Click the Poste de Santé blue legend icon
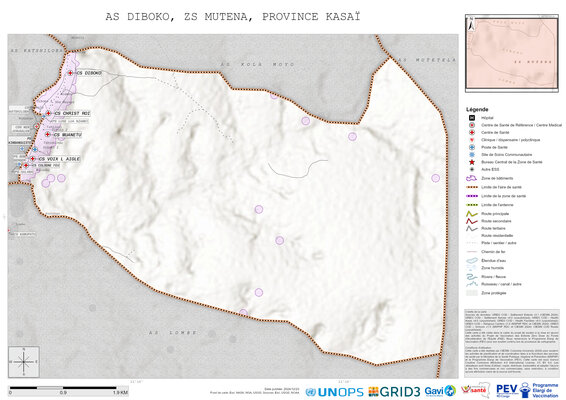566x400 pixels. tap(471, 147)
